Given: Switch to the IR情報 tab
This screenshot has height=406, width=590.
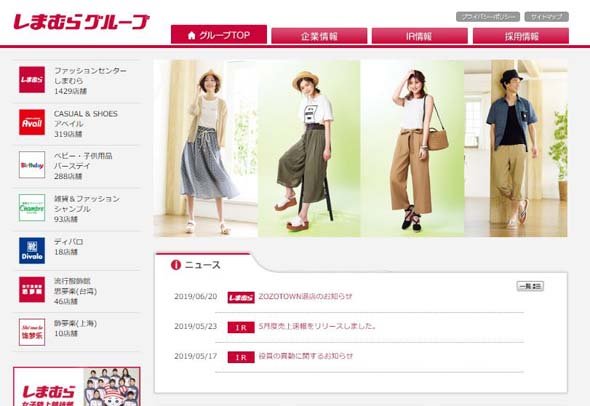Looking at the screenshot, I should point(420,36).
